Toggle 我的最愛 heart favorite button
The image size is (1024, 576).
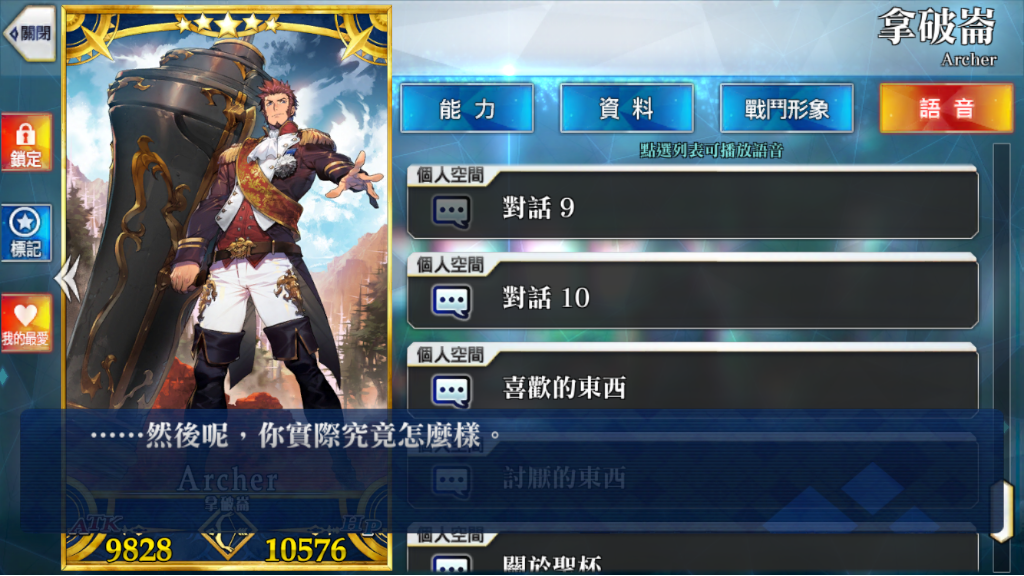[26, 323]
